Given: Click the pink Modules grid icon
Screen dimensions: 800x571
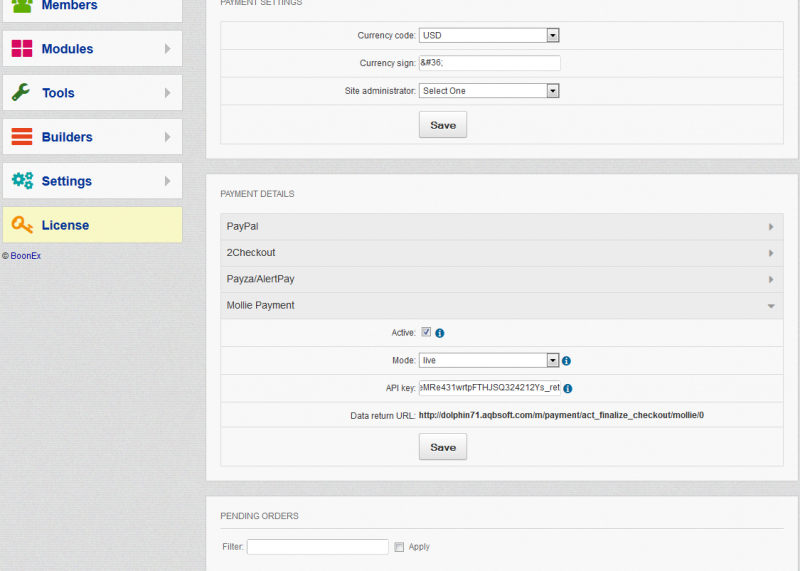Looking at the screenshot, I should [22, 48].
